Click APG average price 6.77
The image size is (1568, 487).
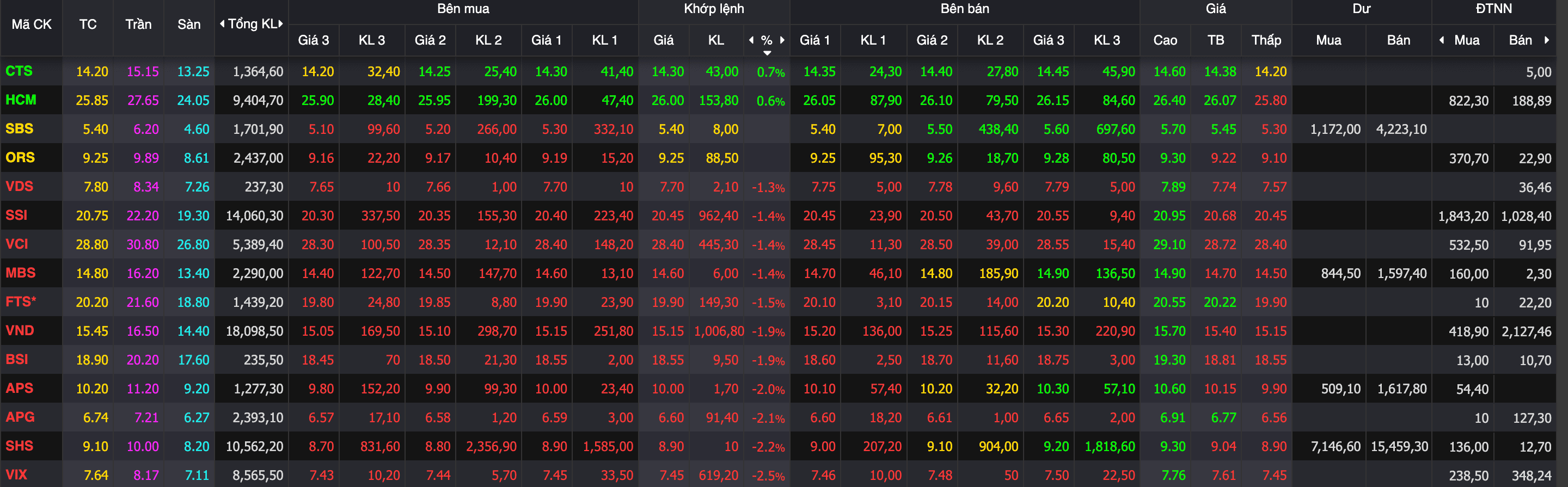click(x=1223, y=418)
